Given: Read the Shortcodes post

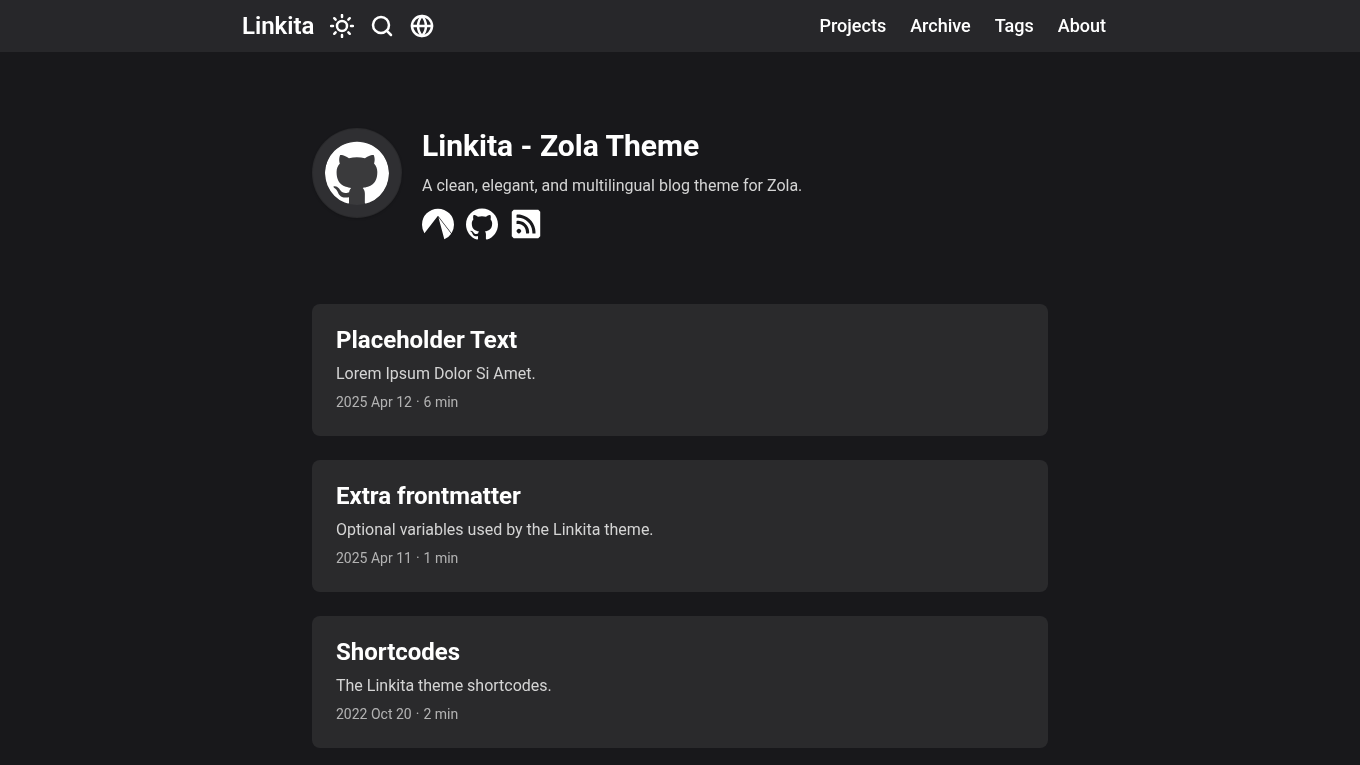Looking at the screenshot, I should [x=398, y=652].
